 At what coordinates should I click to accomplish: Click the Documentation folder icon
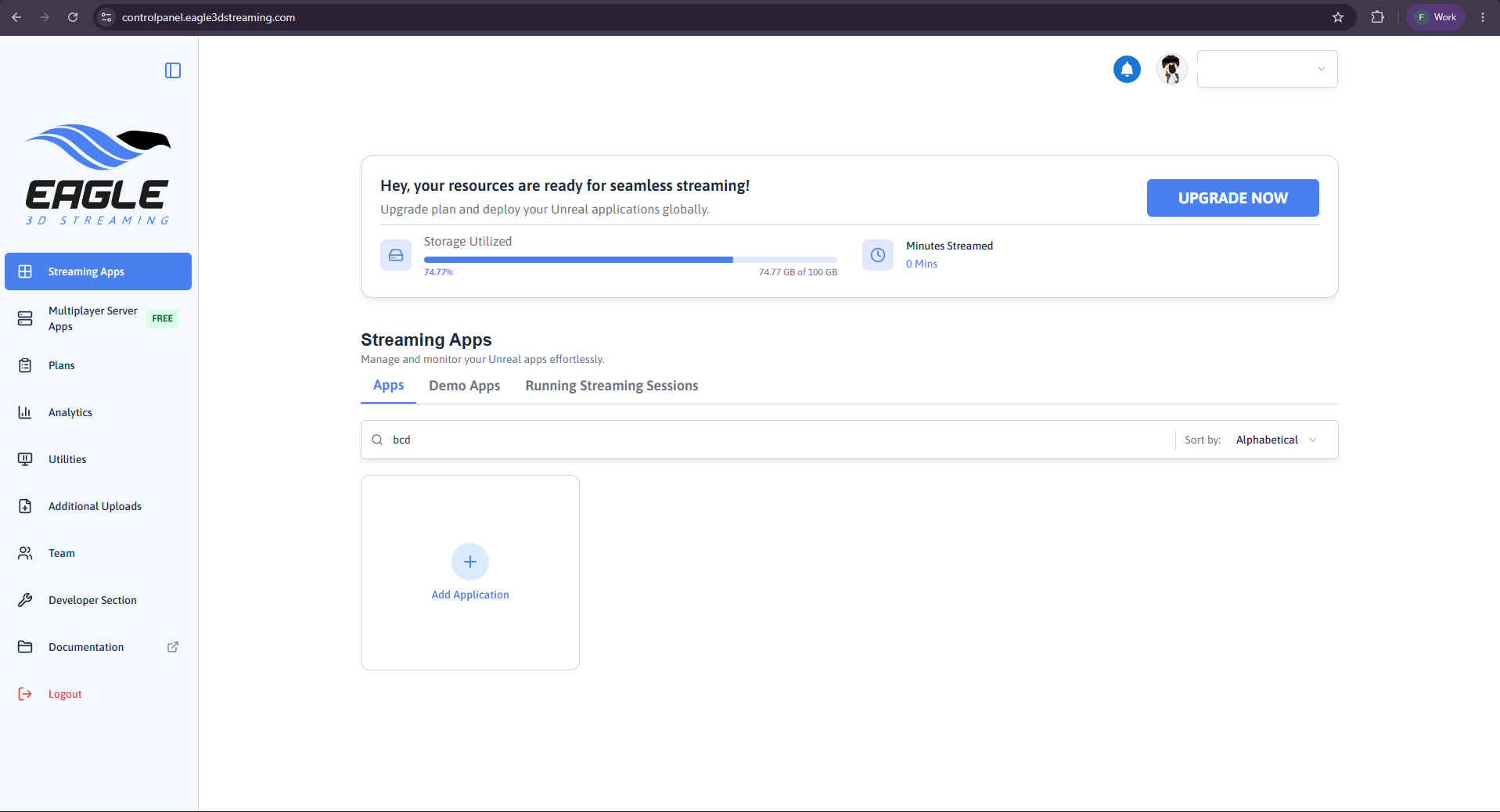(25, 647)
